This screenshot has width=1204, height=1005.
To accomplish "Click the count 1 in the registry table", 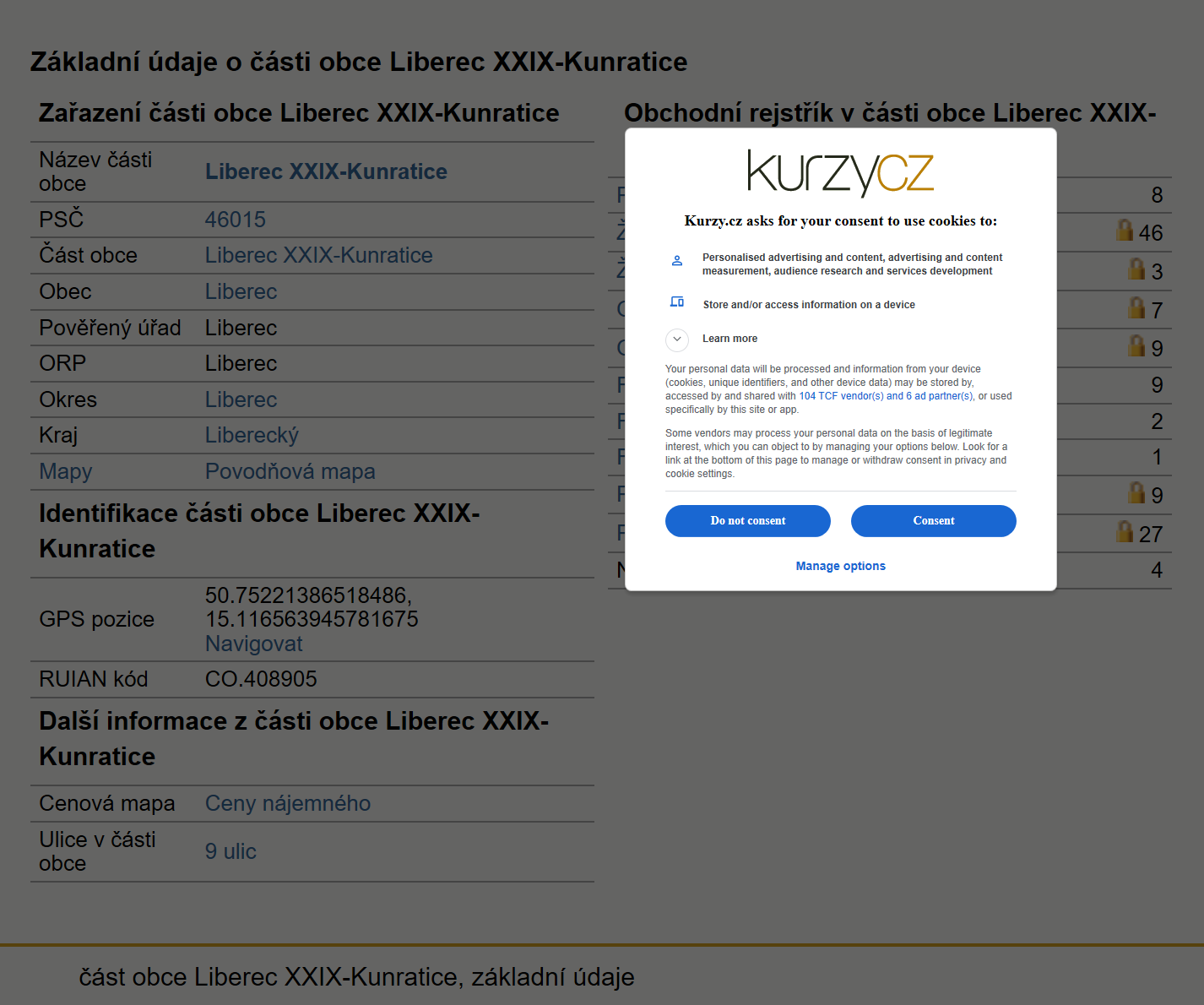I will tap(1157, 457).
